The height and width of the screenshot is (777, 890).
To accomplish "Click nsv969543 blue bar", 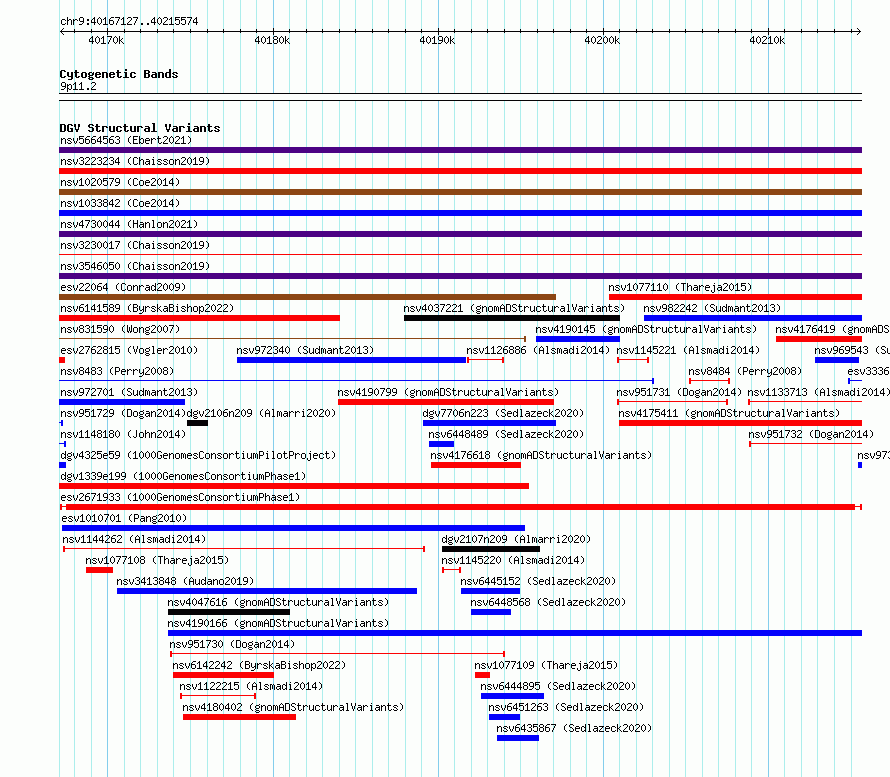I will pos(837,360).
